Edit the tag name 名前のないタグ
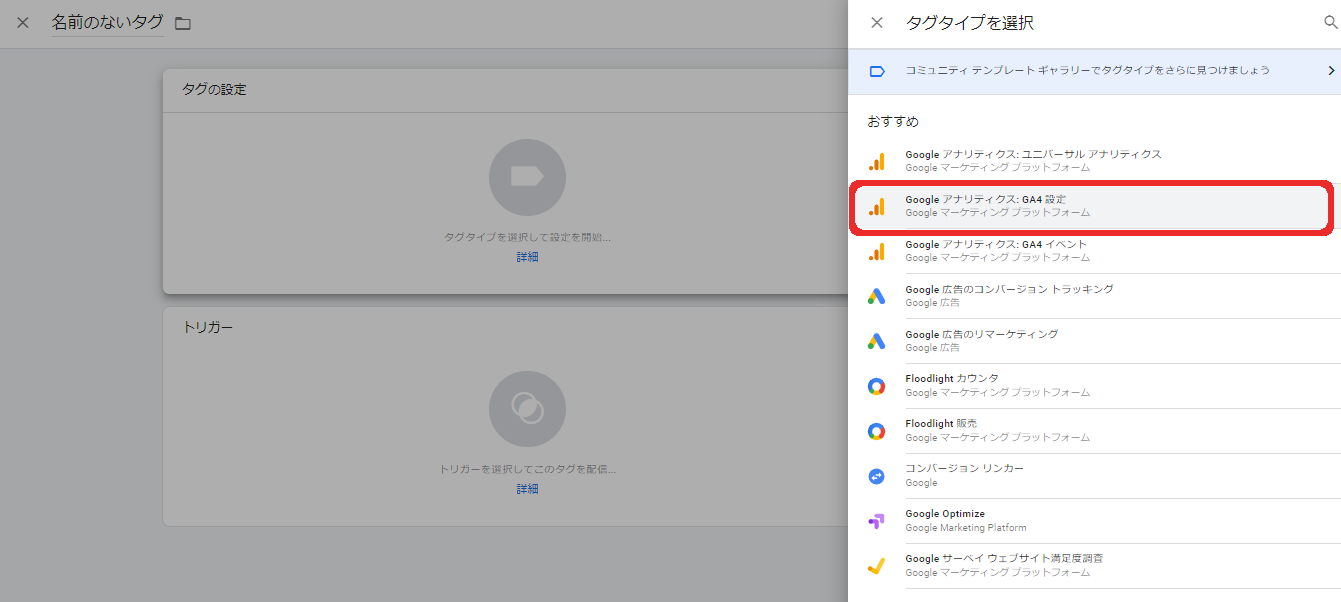The image size is (1341, 602). click(x=108, y=22)
